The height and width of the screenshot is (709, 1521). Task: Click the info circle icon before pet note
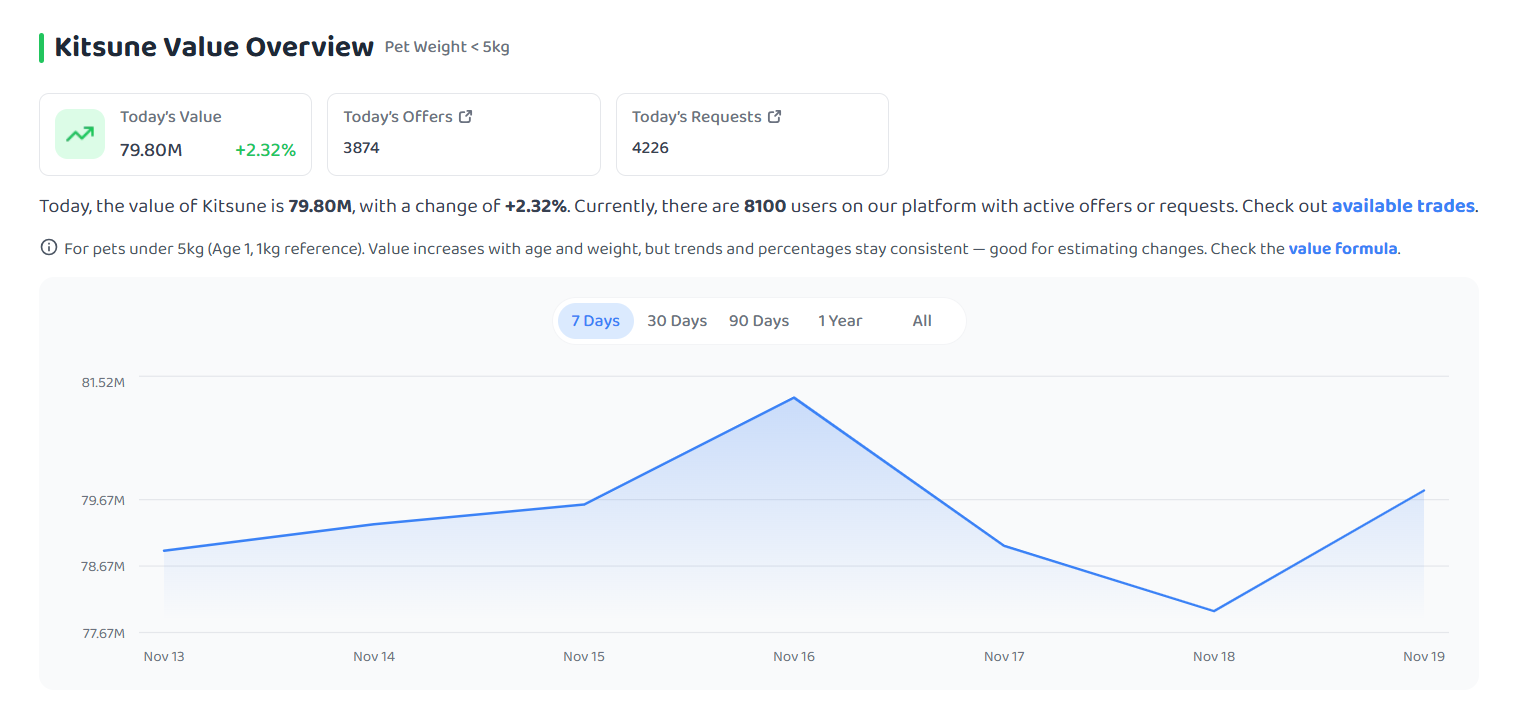click(x=48, y=248)
